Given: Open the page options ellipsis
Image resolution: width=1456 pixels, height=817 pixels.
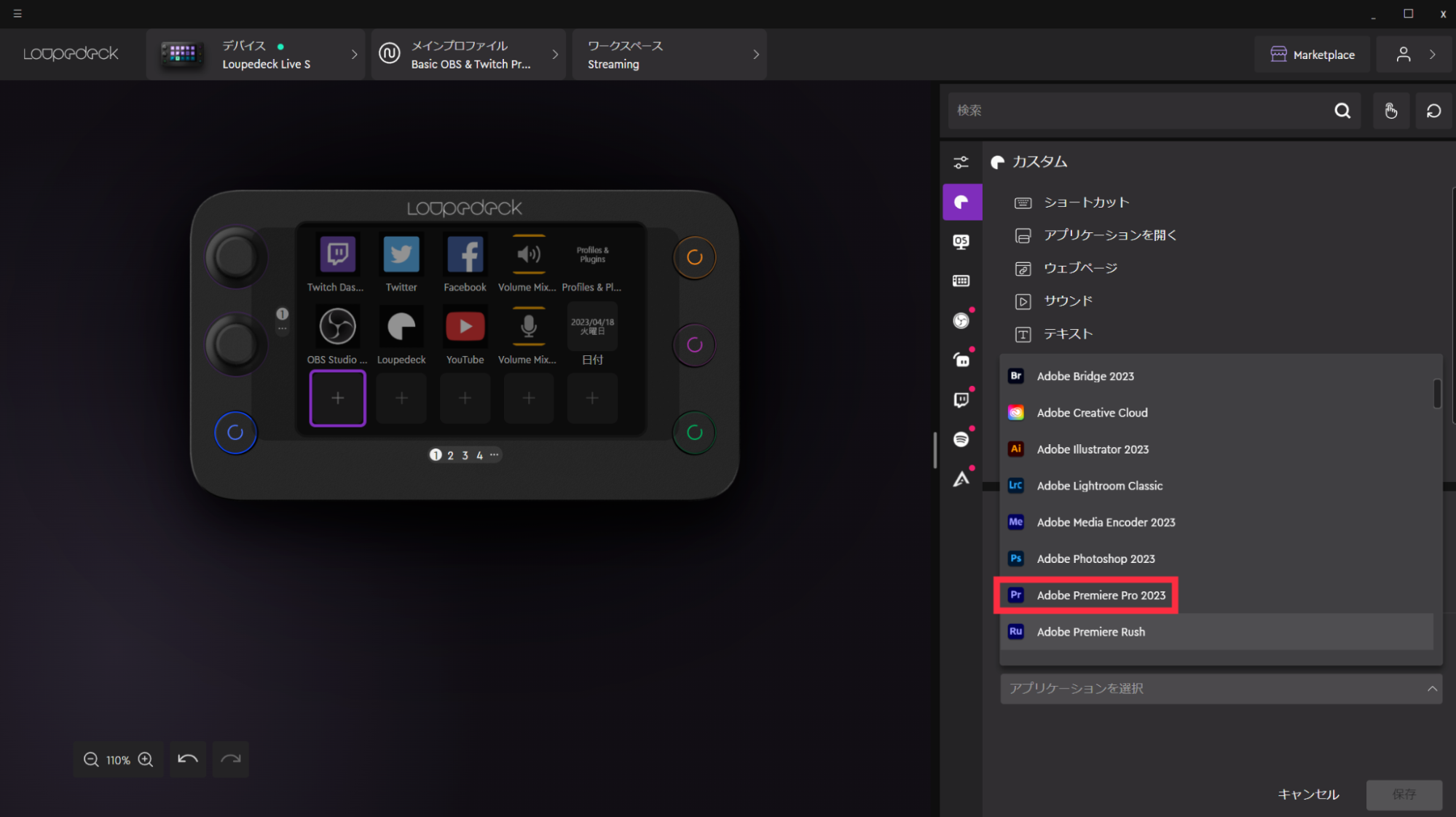Looking at the screenshot, I should pos(494,454).
